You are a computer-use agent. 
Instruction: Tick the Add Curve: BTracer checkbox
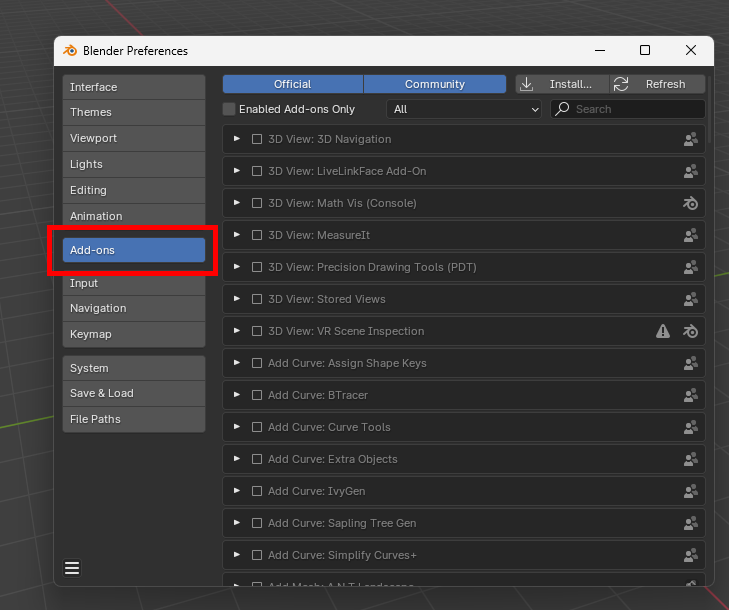point(257,395)
